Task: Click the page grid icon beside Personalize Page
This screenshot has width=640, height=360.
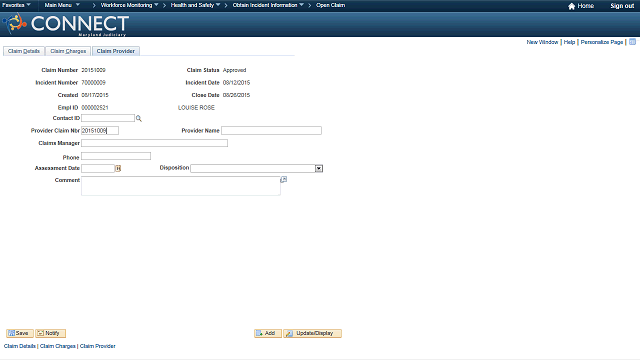Action: [x=632, y=42]
